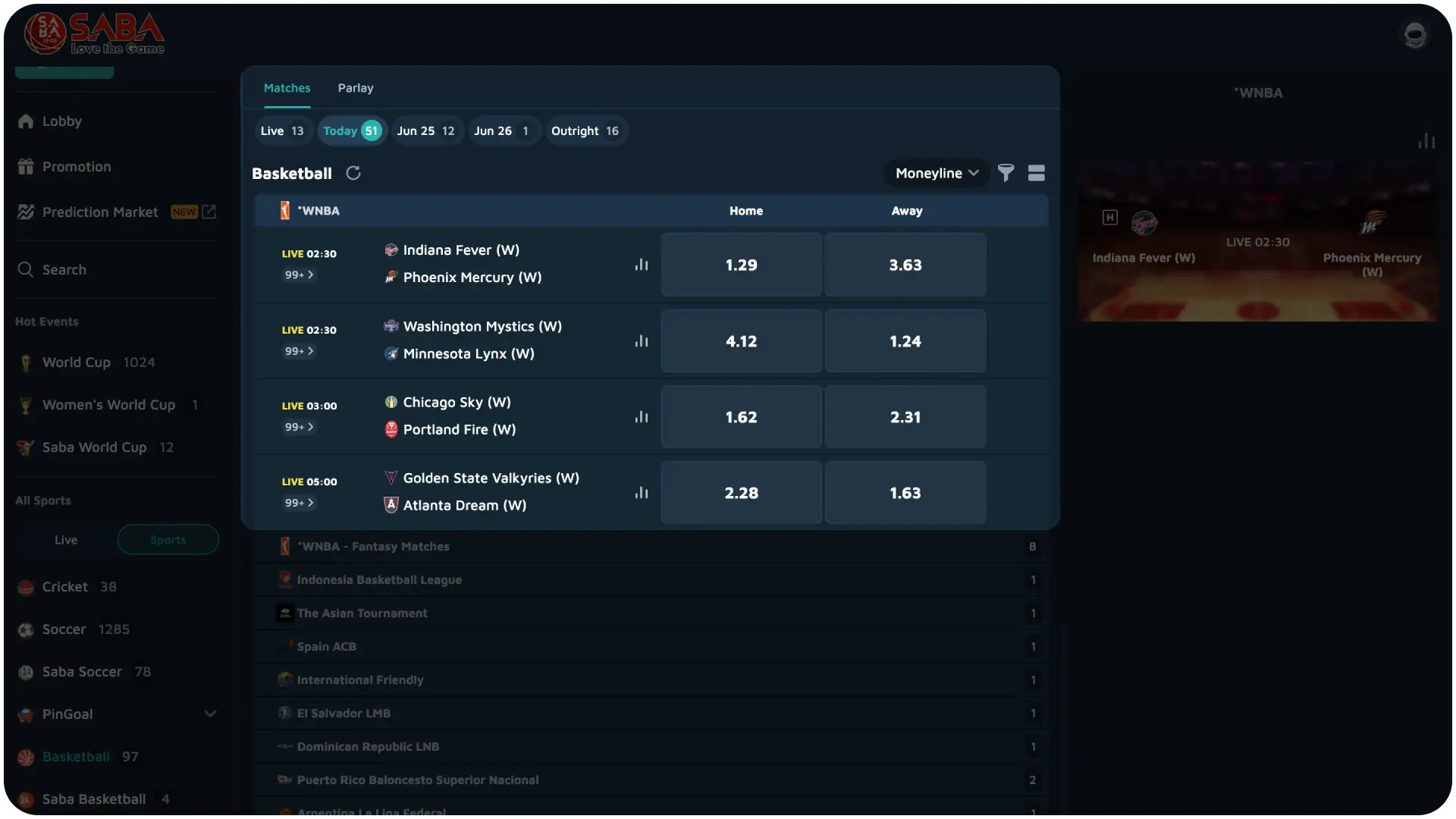
Task: Click the Saba World Cup icon
Action: tap(26, 447)
